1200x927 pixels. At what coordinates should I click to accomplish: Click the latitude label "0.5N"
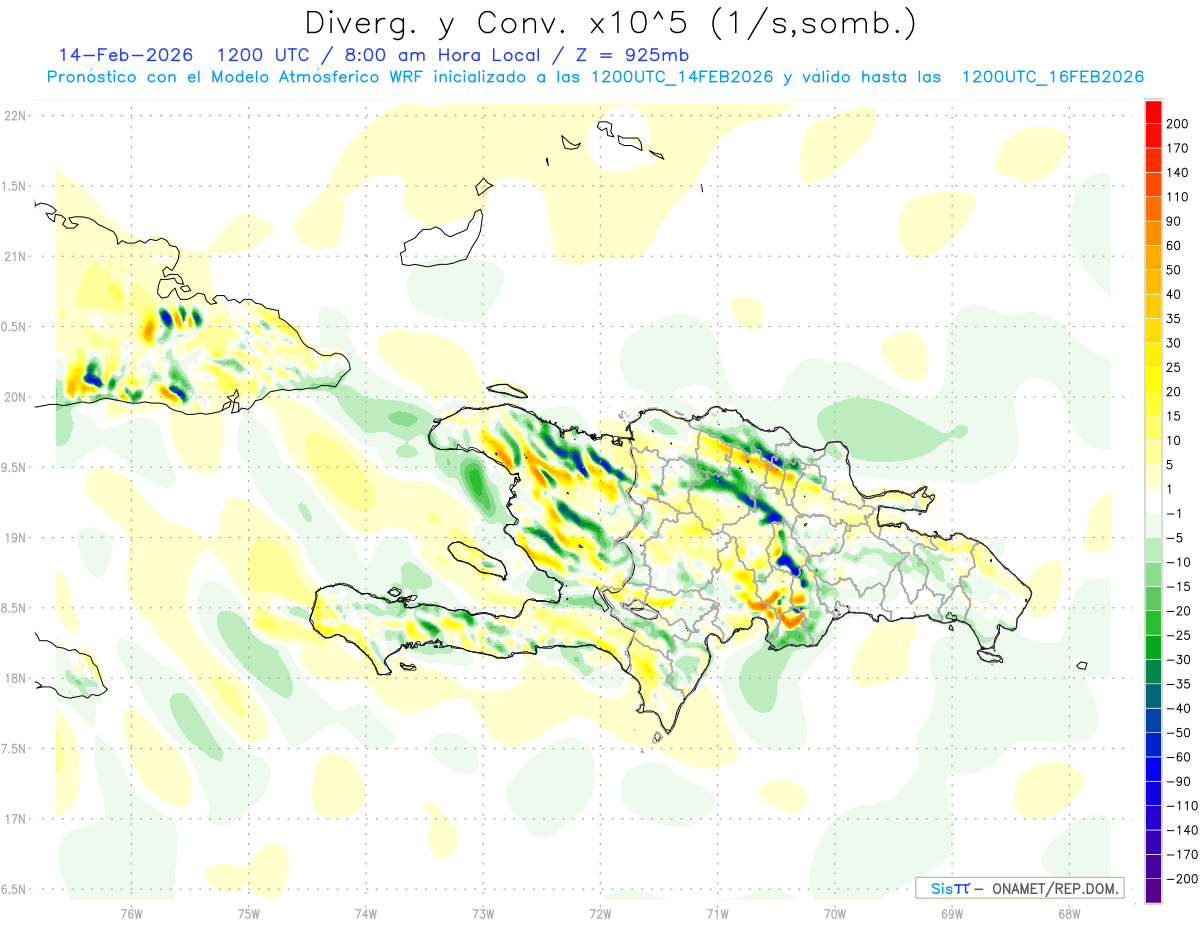[x=14, y=327]
